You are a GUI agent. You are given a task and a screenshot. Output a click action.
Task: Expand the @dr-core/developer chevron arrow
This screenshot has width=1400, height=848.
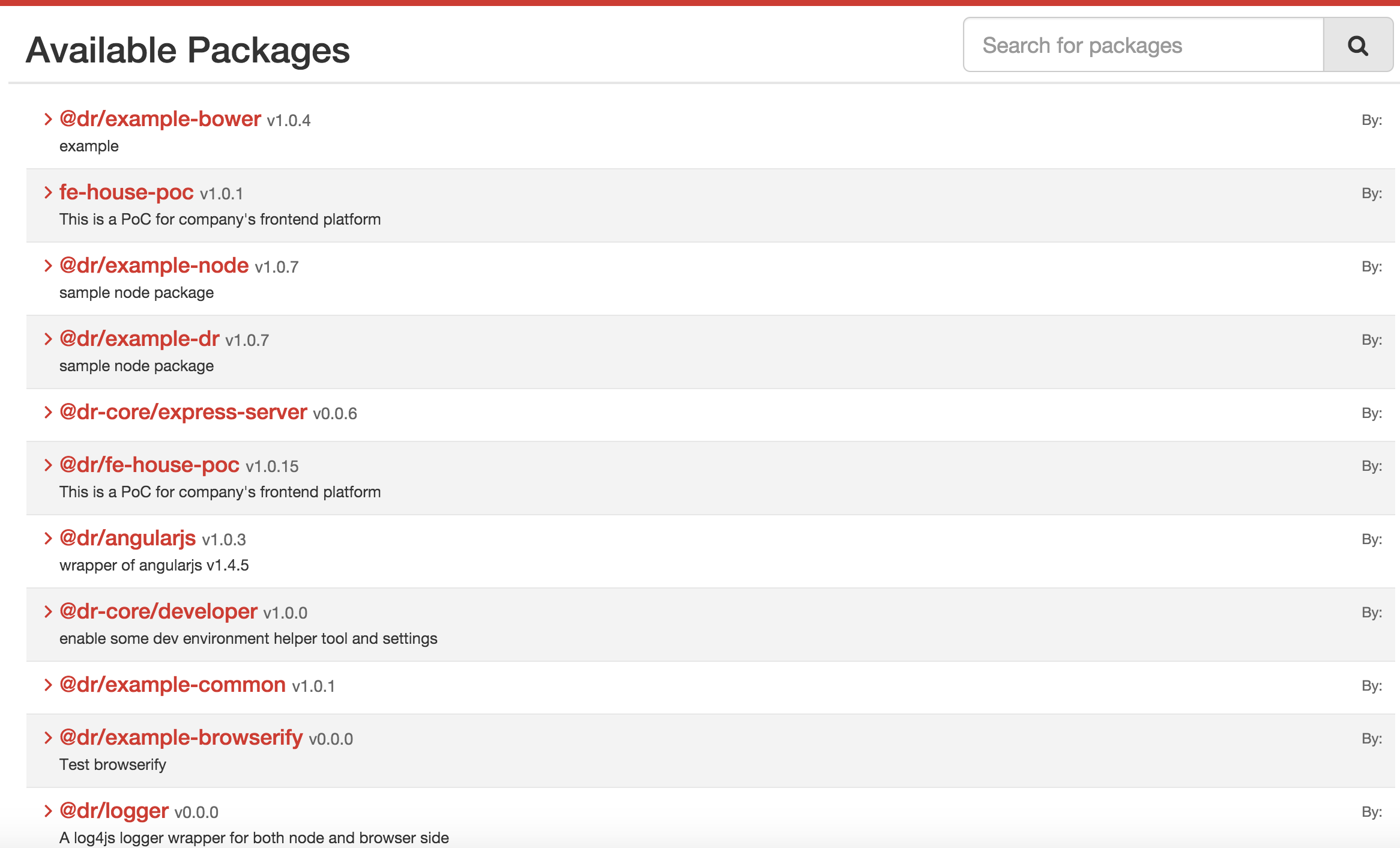(x=48, y=612)
